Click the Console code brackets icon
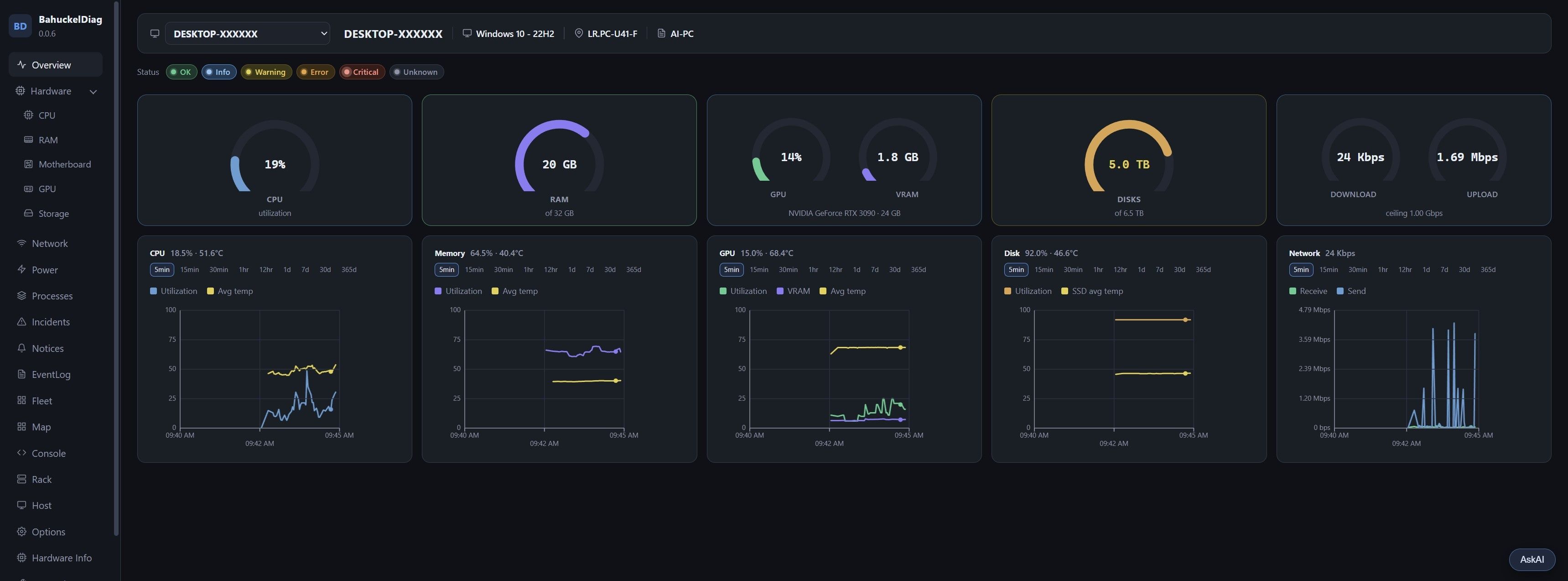The height and width of the screenshot is (581, 1568). click(x=21, y=452)
